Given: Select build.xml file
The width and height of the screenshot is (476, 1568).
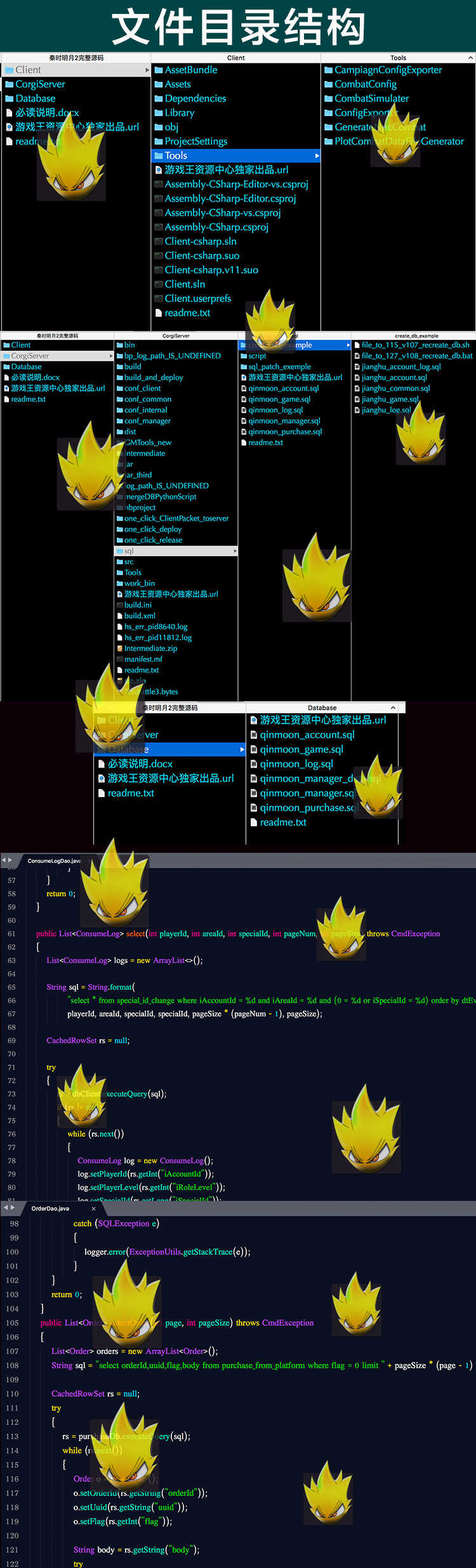Looking at the screenshot, I should 140,616.
